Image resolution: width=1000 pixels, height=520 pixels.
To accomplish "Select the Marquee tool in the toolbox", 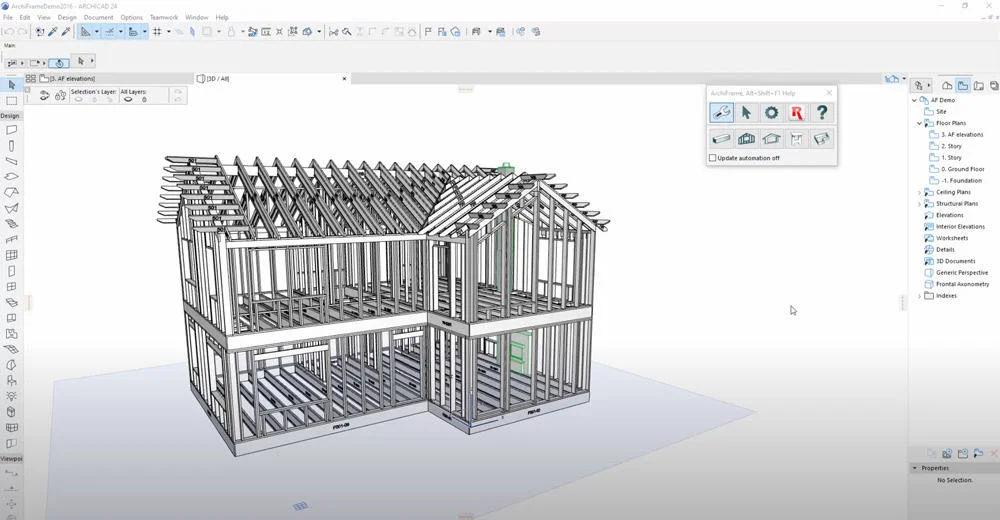I will pyautogui.click(x=12, y=101).
